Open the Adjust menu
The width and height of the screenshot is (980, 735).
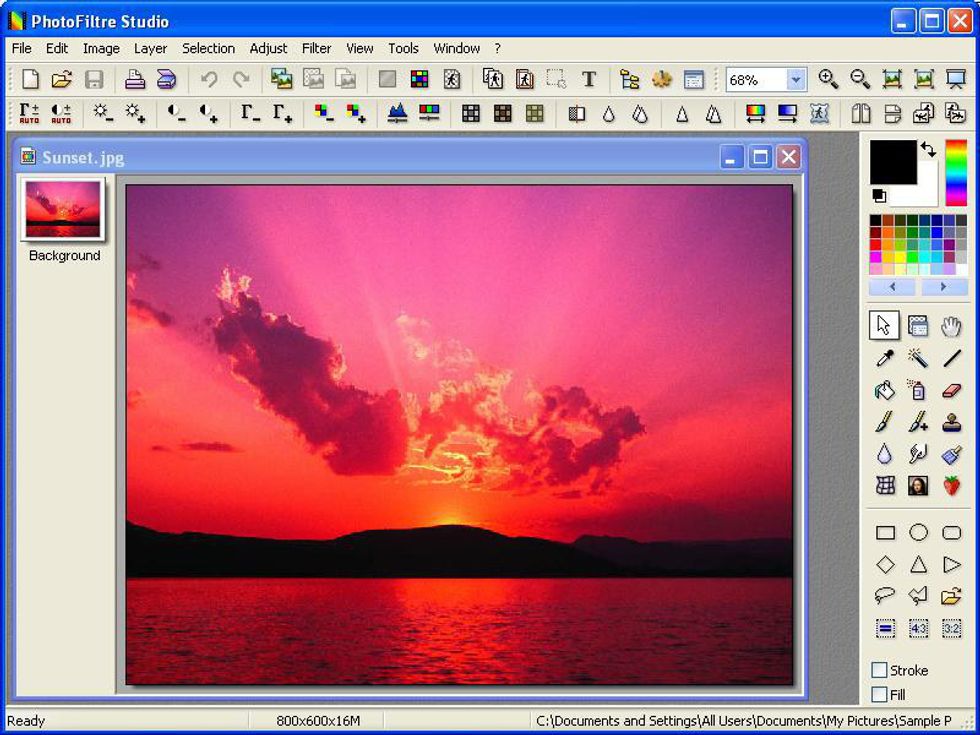click(268, 48)
